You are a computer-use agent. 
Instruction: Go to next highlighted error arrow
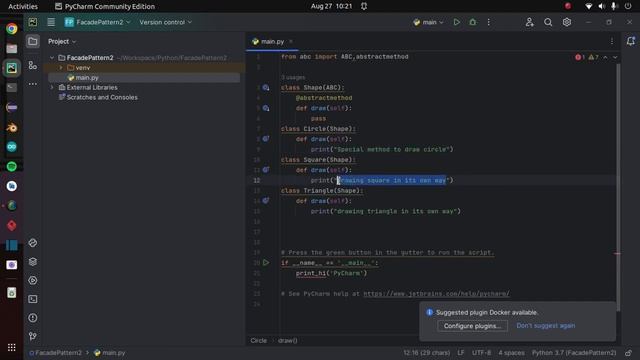point(615,57)
